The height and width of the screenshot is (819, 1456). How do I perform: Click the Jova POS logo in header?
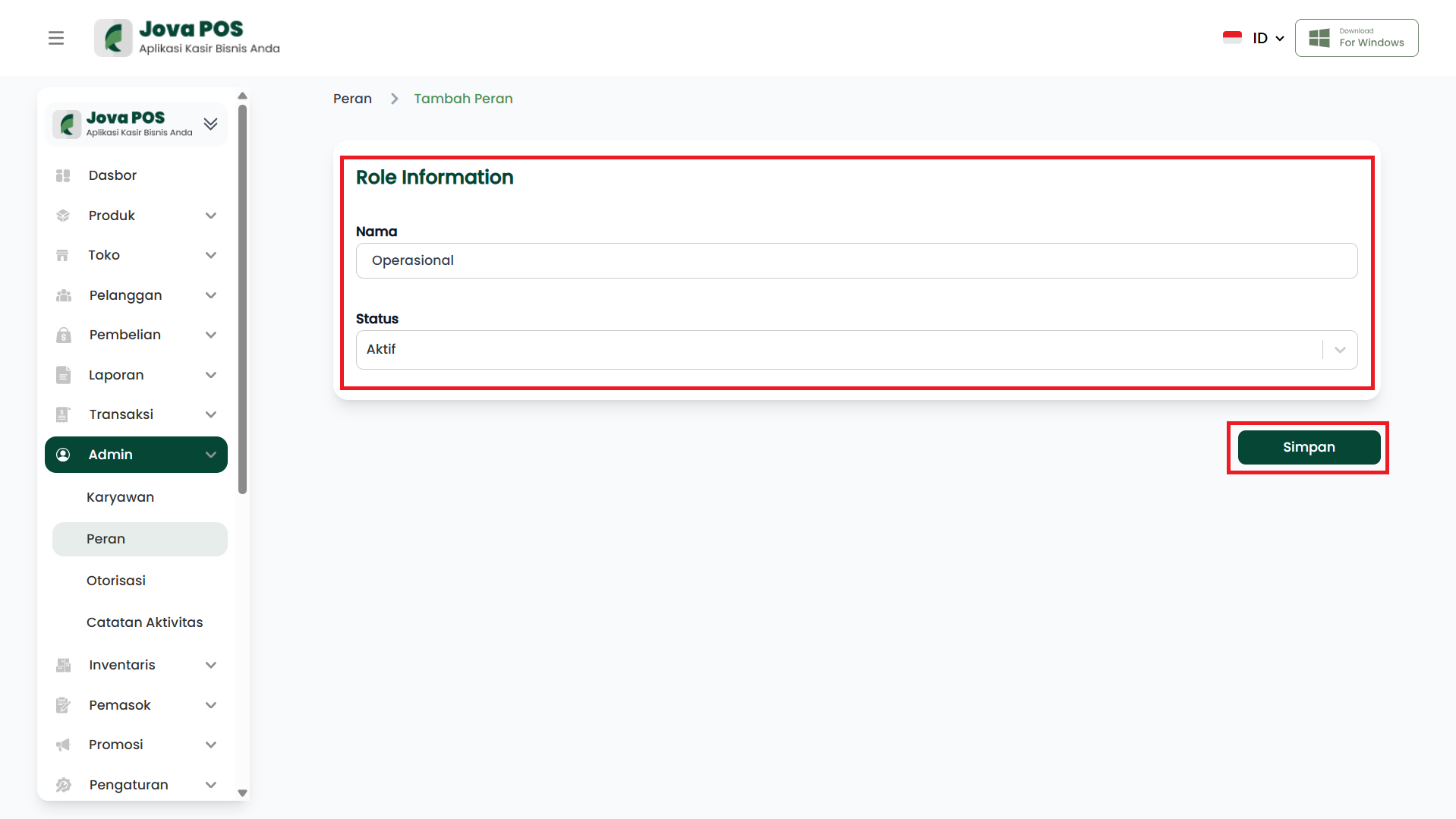tap(188, 38)
